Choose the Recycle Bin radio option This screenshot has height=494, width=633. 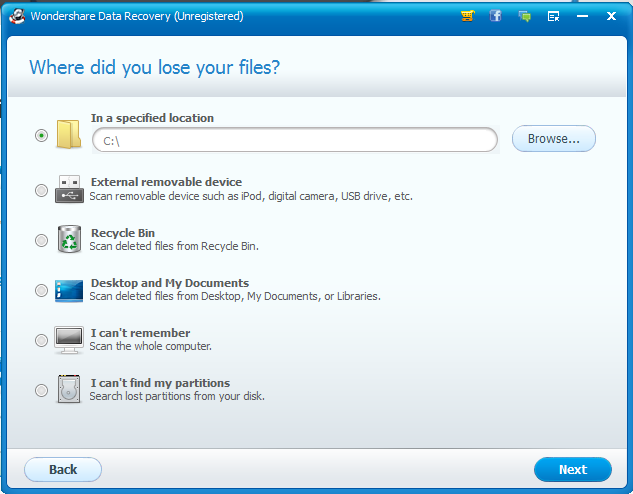tap(41, 240)
